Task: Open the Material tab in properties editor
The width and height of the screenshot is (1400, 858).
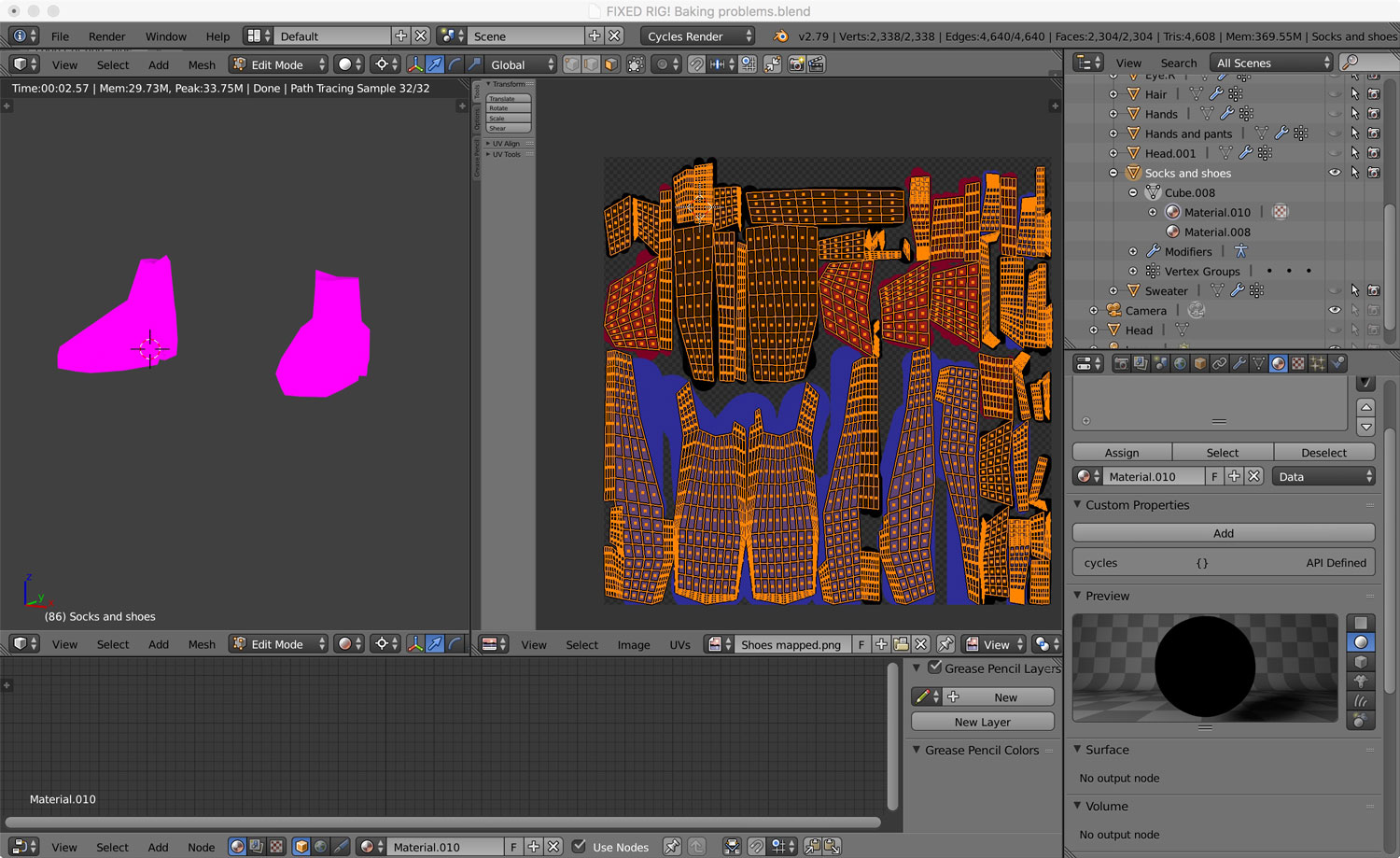Action: 1279,364
